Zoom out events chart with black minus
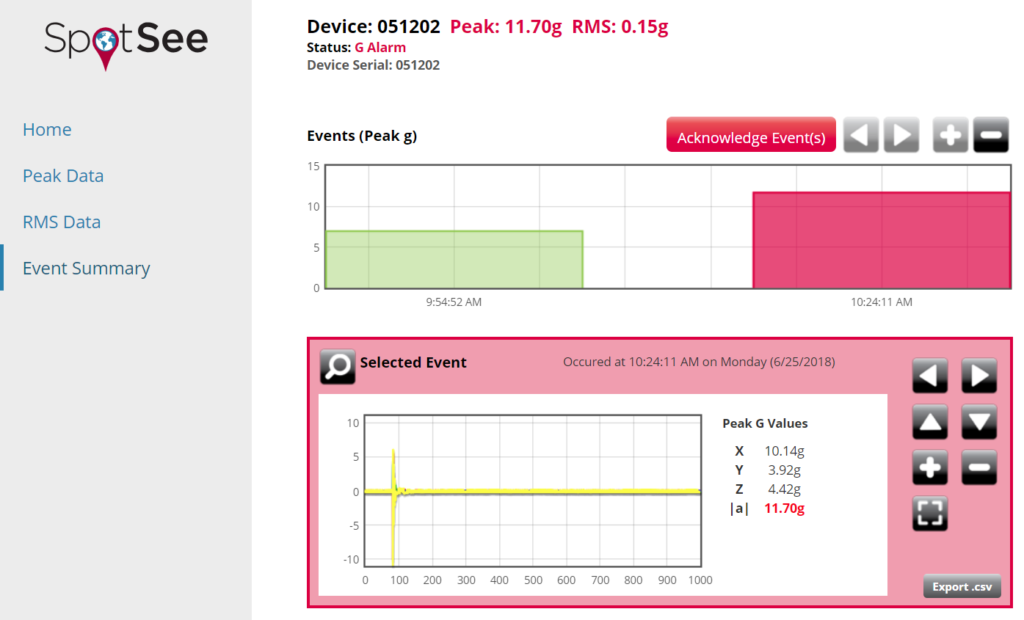Screen dimensions: 1024x620 [x=991, y=135]
